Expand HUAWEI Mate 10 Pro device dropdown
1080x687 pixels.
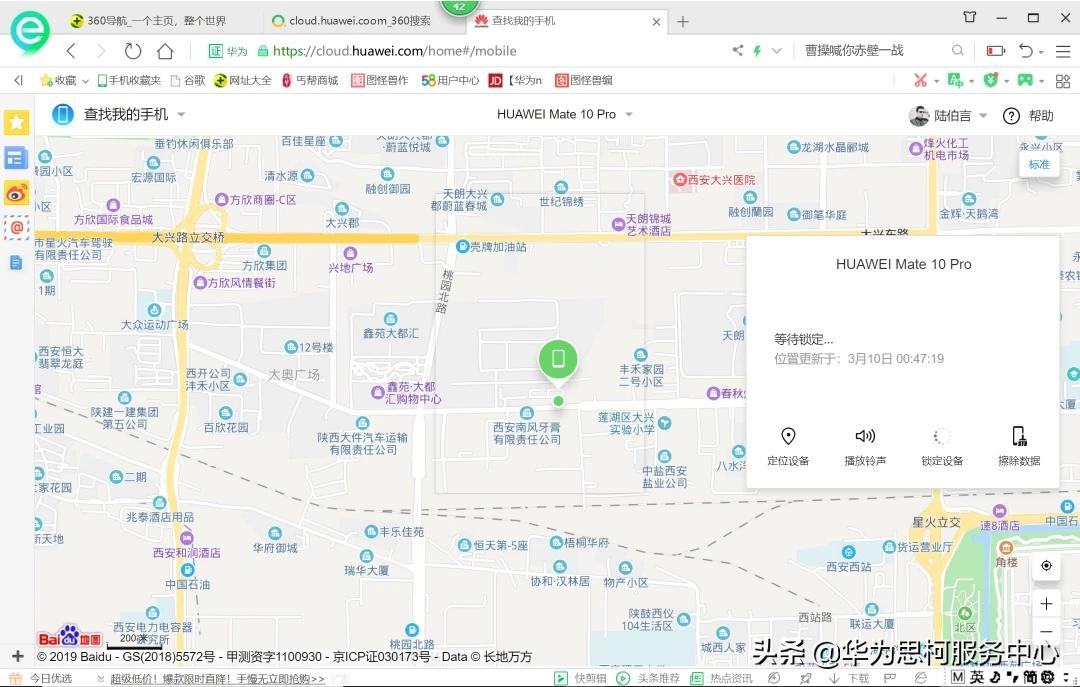629,114
